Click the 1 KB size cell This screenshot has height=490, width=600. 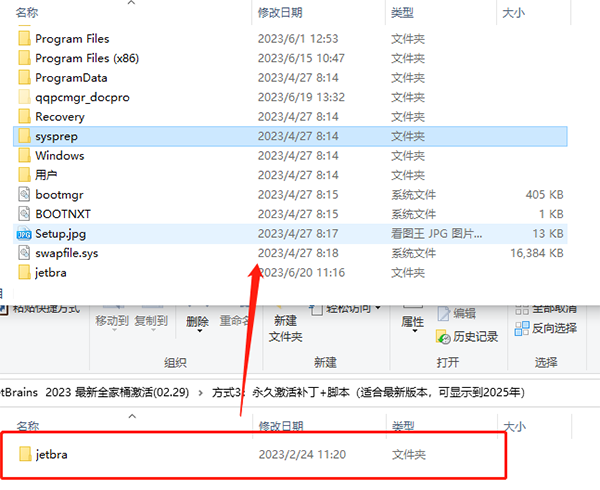pos(551,214)
